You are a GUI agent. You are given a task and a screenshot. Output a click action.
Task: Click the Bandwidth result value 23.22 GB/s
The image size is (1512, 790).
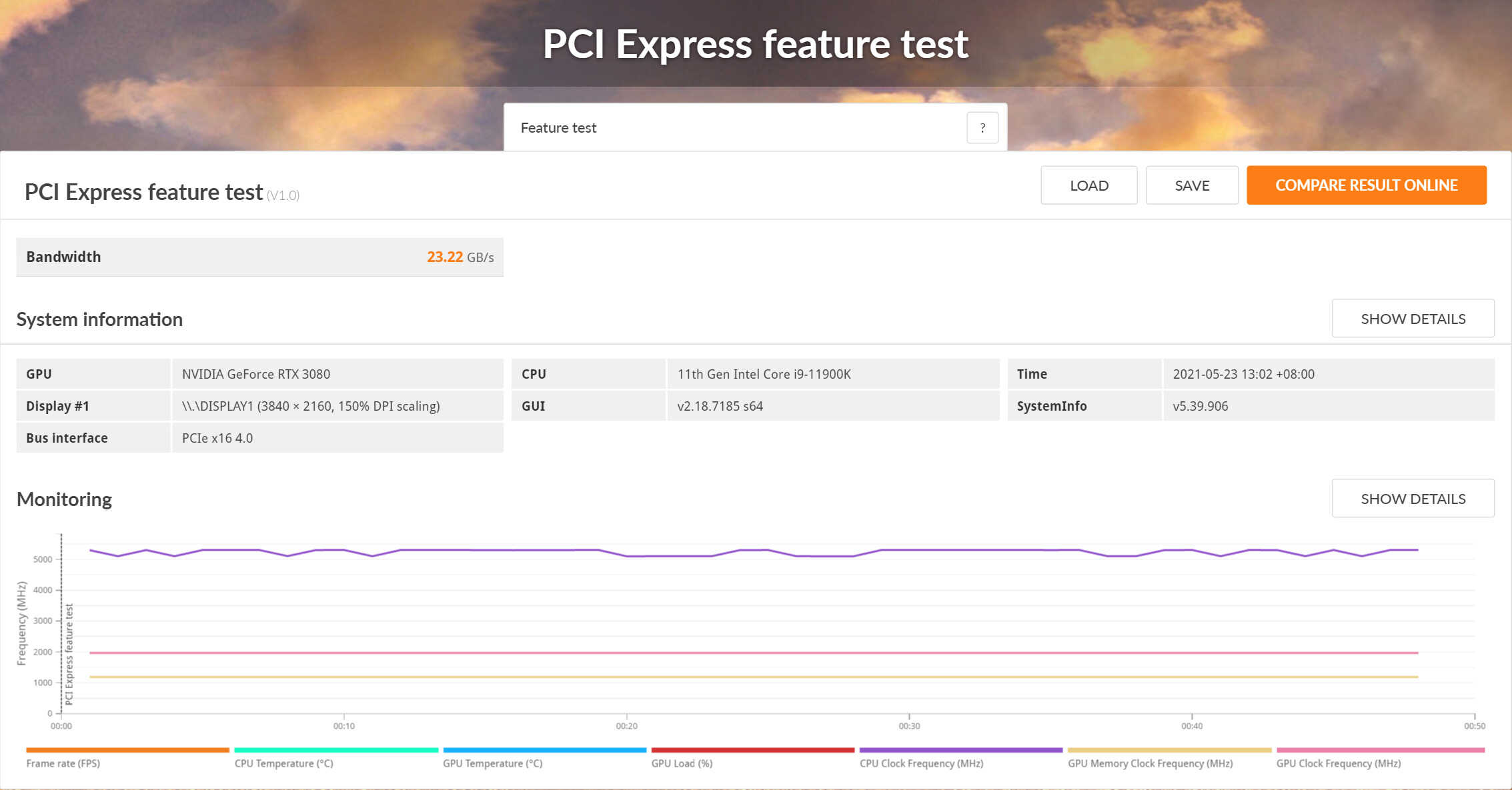click(459, 257)
